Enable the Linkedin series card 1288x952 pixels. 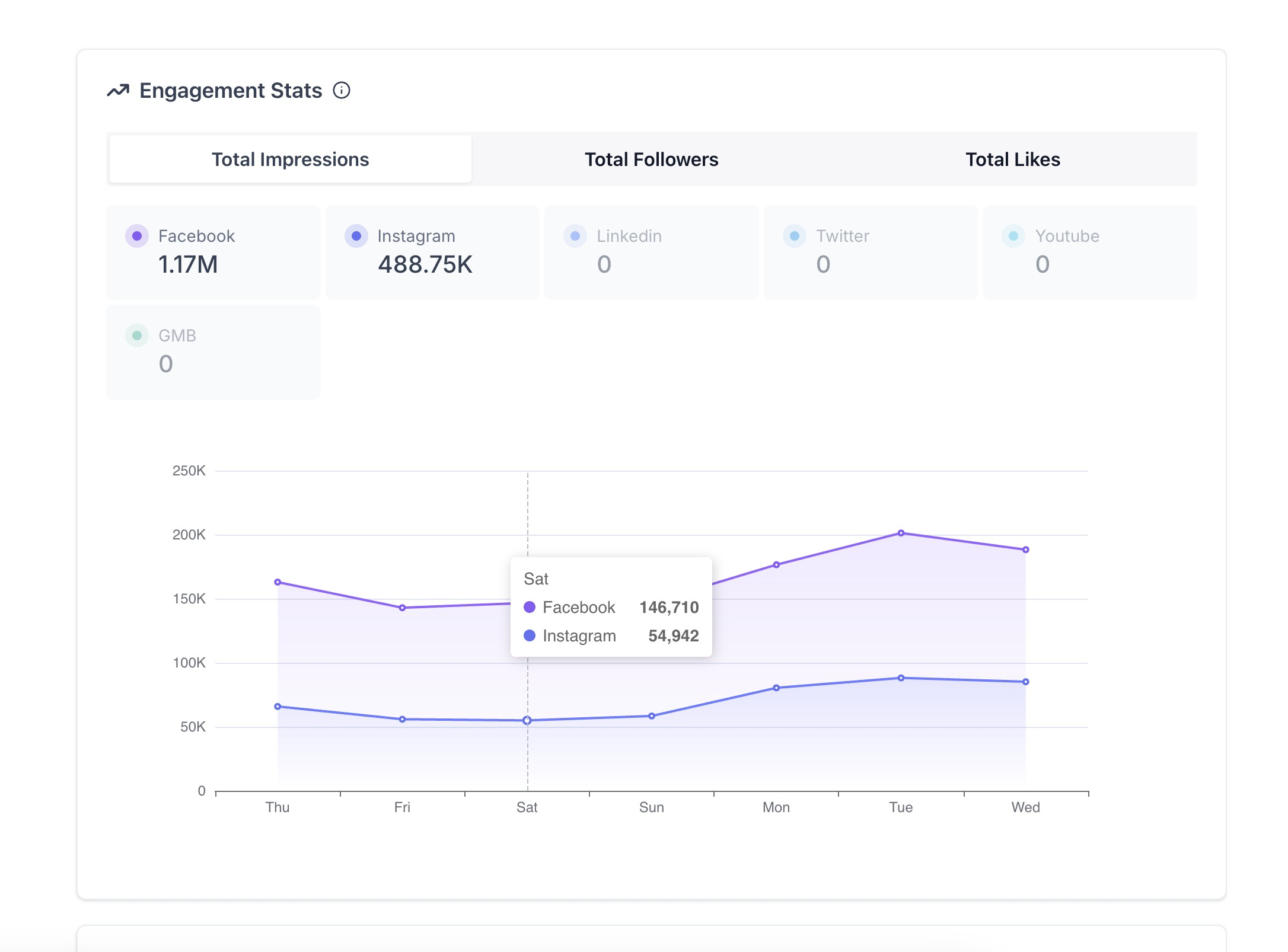(651, 252)
